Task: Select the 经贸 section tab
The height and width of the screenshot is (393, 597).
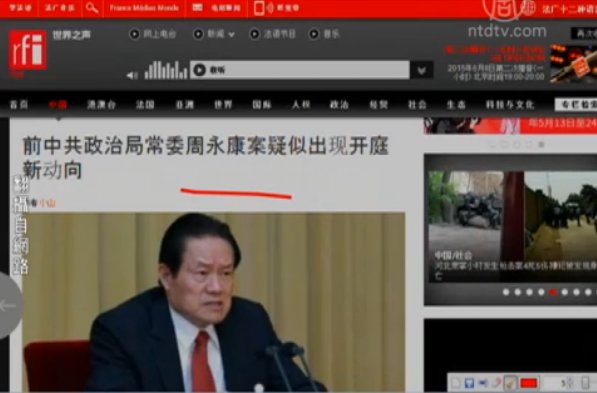Action: pyautogui.click(x=378, y=104)
